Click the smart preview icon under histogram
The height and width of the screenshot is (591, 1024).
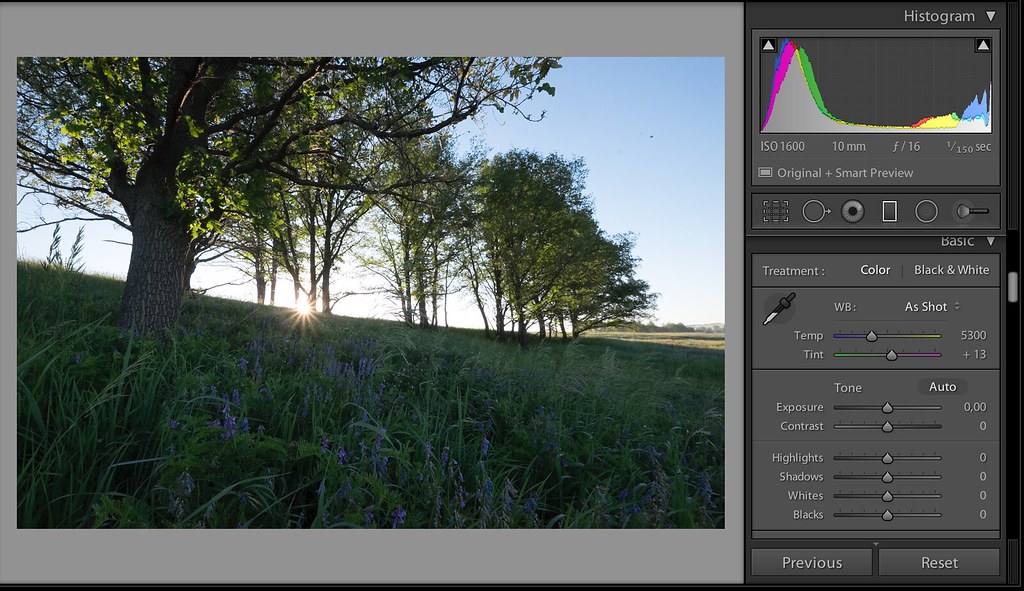point(765,172)
